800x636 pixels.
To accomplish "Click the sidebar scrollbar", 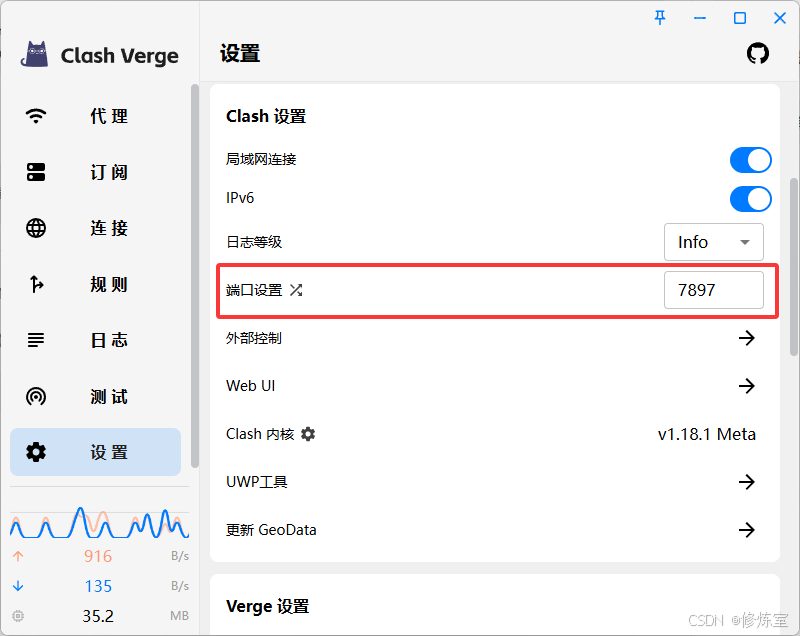I will [194, 276].
